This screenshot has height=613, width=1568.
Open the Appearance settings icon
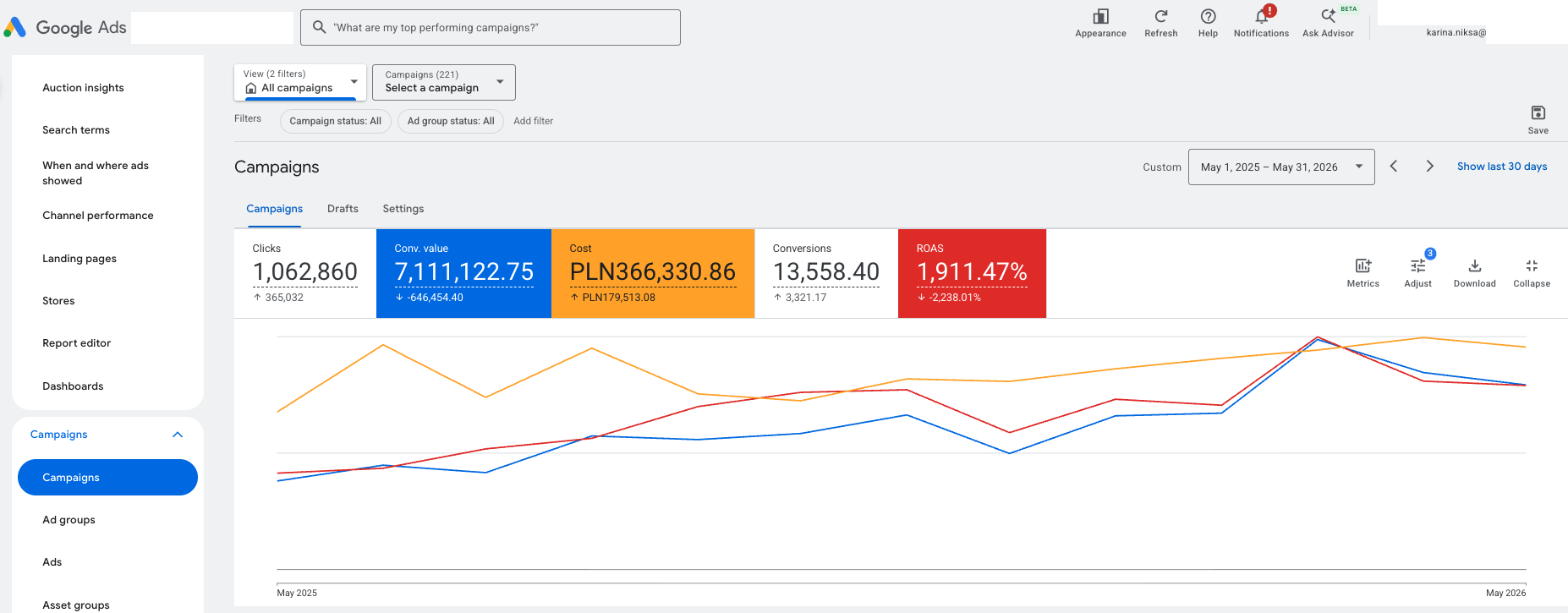[x=1100, y=23]
